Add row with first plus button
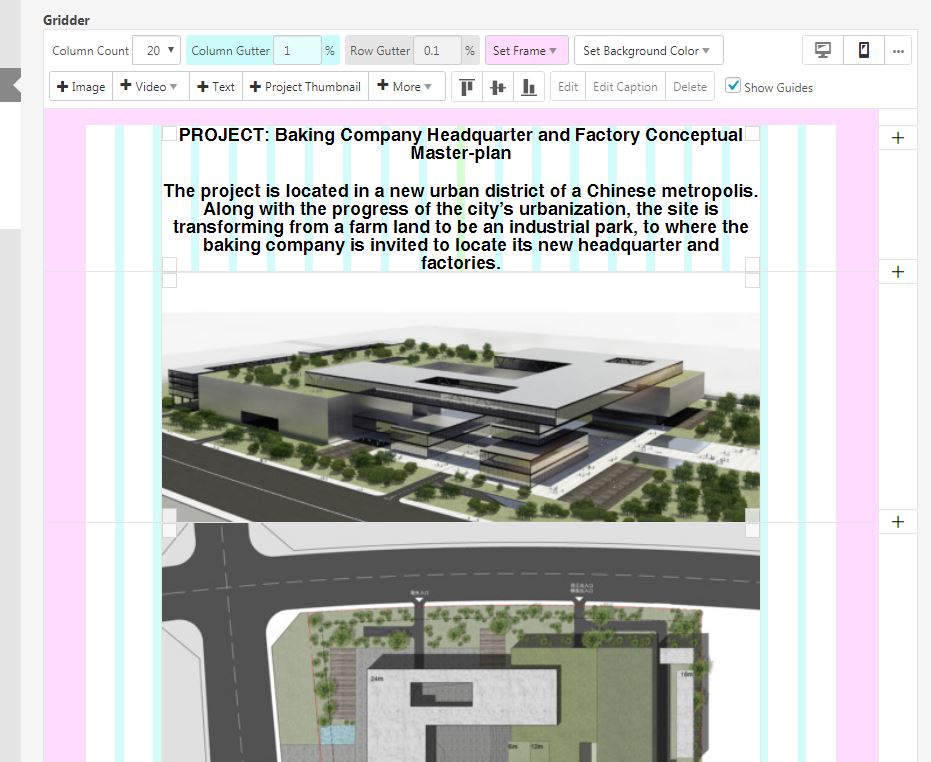The width and height of the screenshot is (931, 762). point(897,138)
